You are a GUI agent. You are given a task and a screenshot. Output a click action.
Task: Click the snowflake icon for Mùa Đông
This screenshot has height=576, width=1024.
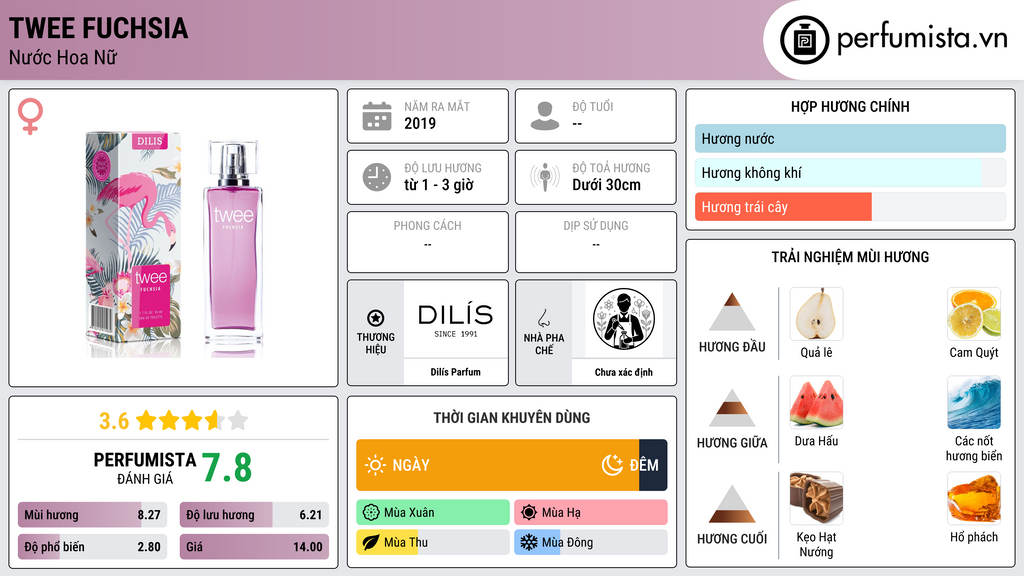tap(529, 542)
